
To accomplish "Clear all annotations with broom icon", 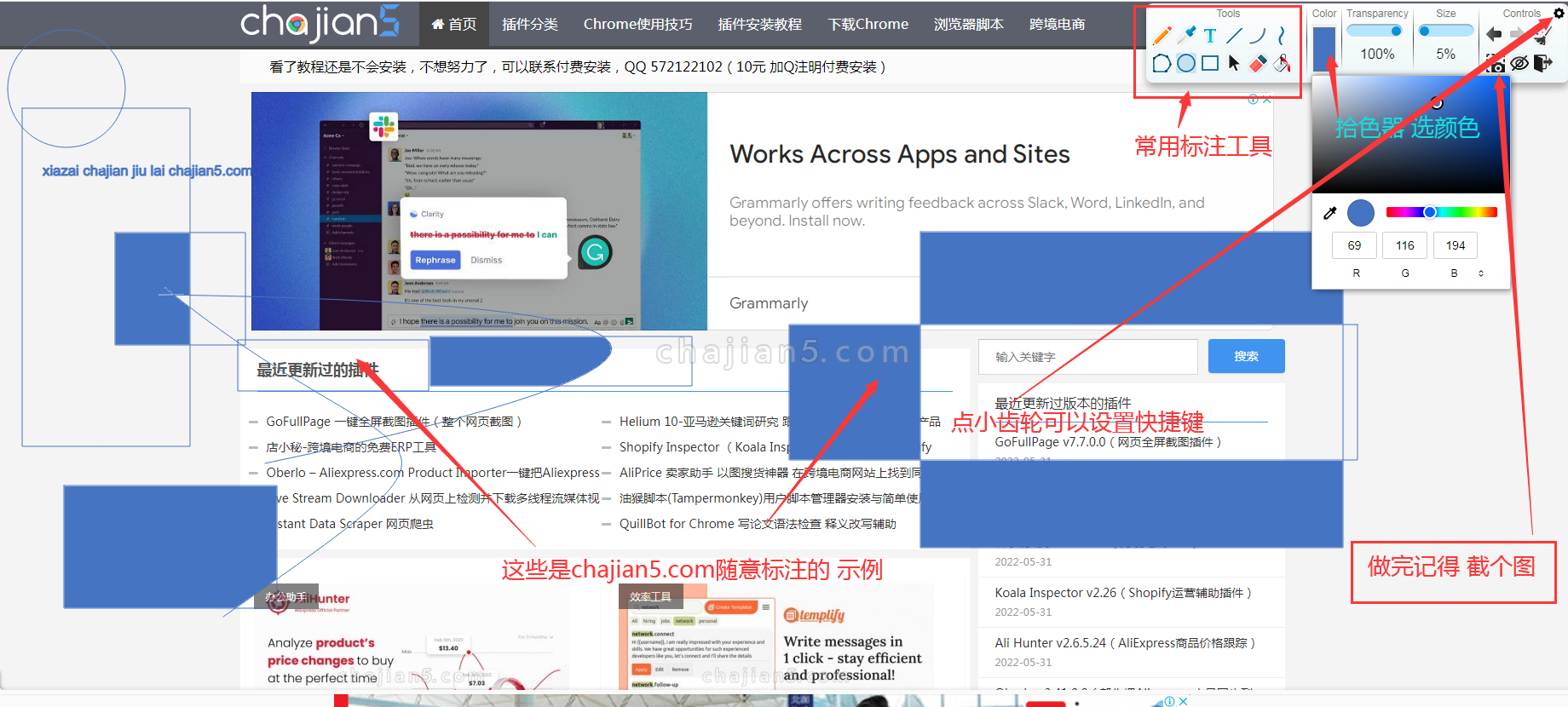I will (1543, 35).
